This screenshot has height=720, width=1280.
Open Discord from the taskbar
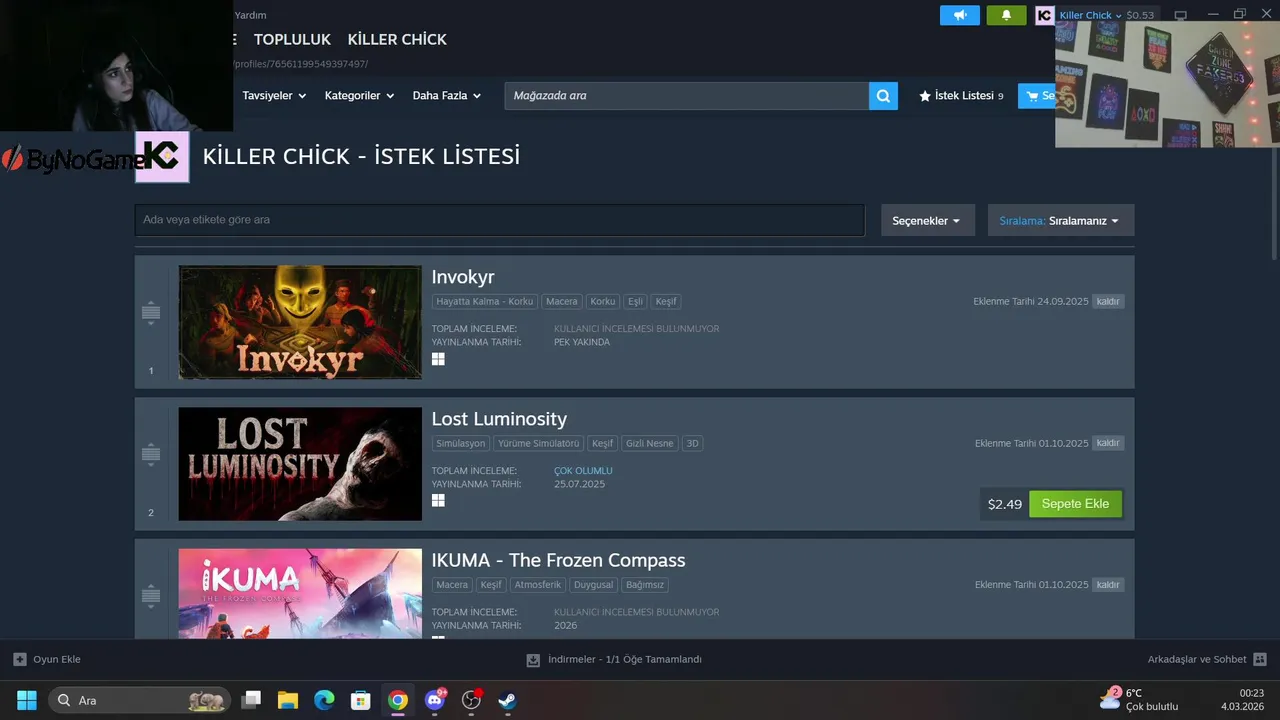point(435,700)
